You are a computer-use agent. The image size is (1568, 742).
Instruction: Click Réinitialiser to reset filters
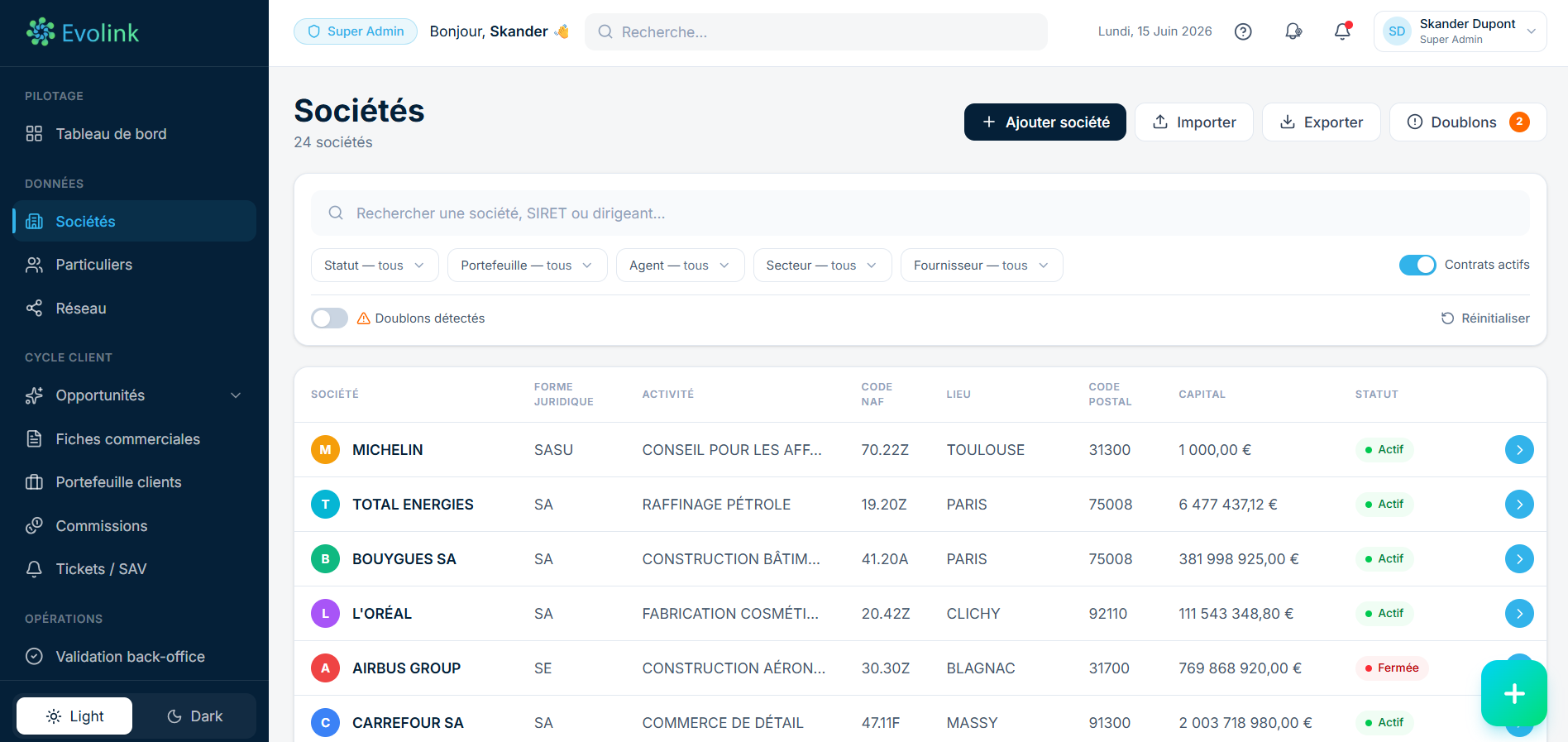tap(1485, 318)
